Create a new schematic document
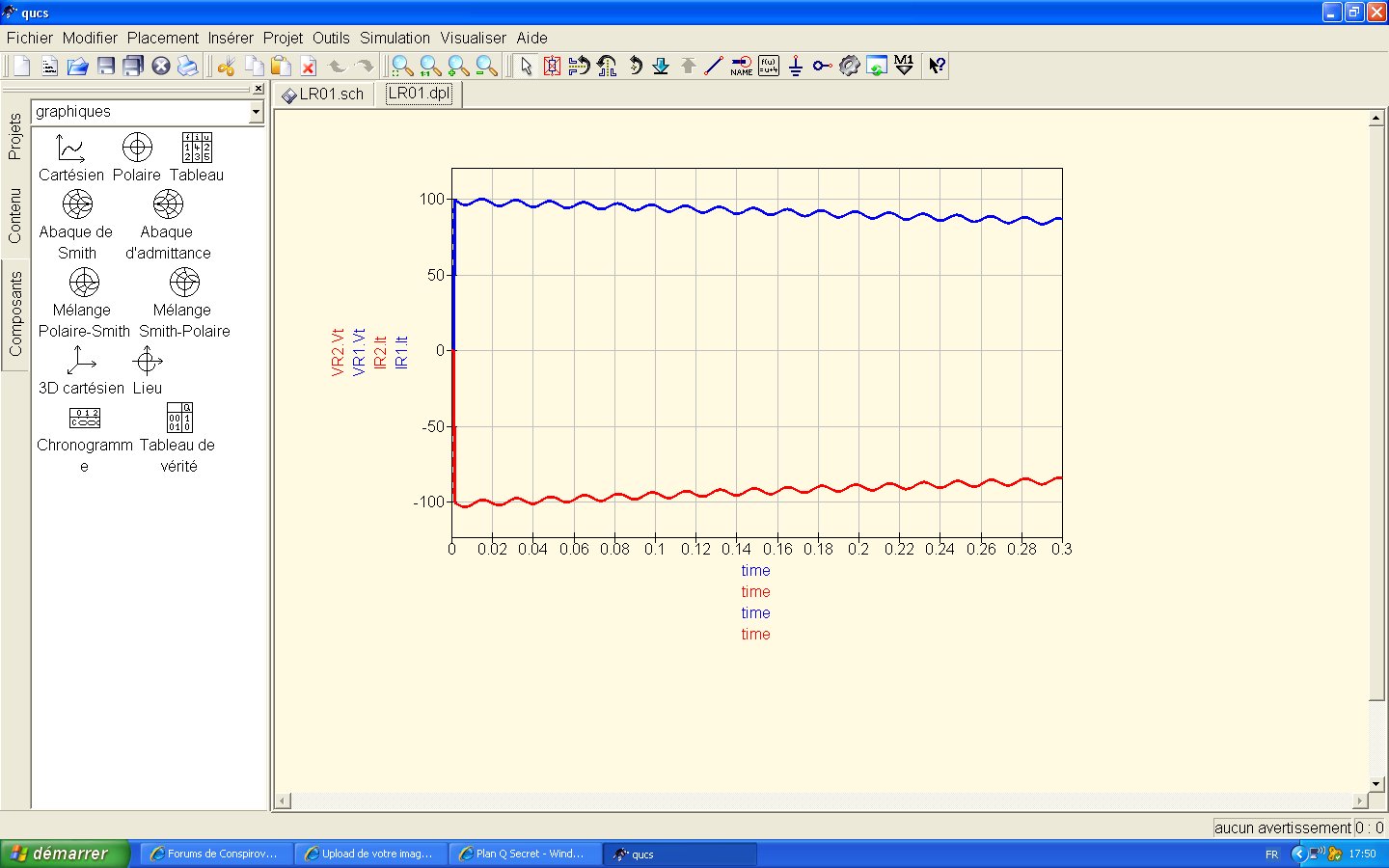The width and height of the screenshot is (1389, 868). click(x=21, y=66)
